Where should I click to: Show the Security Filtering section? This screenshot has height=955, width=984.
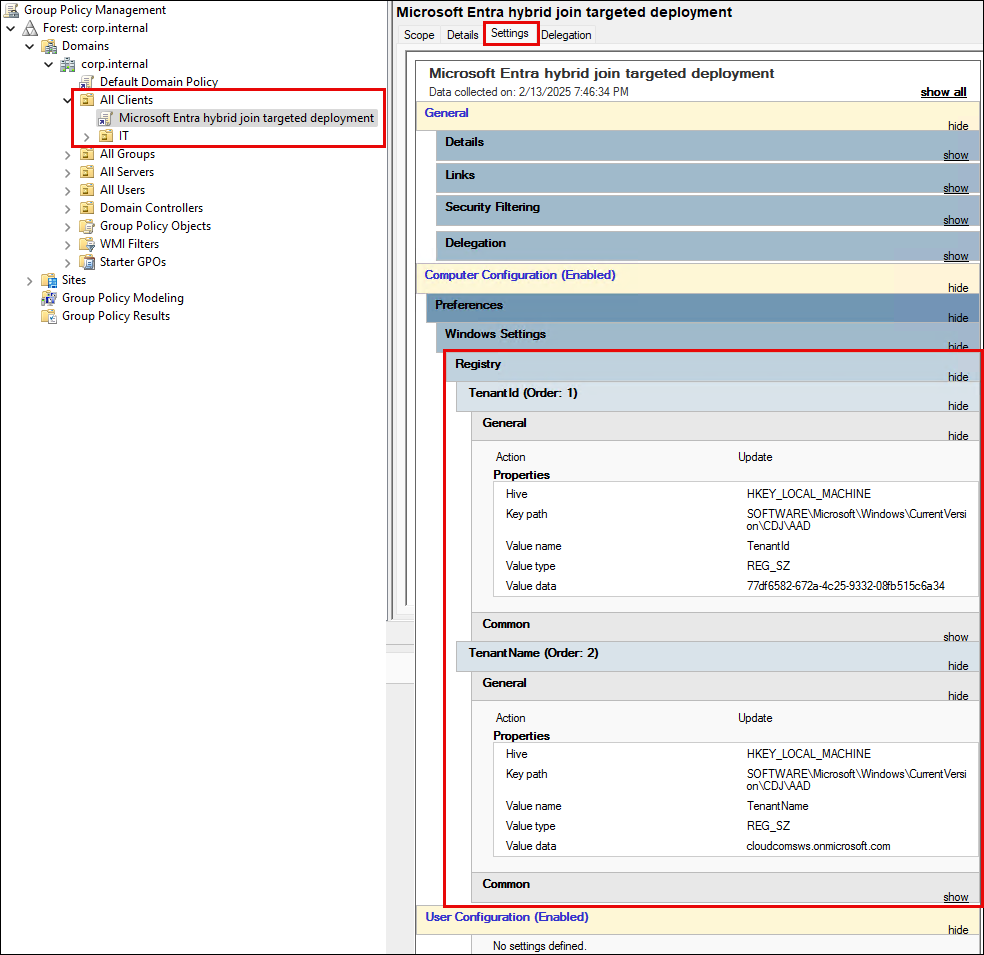(956, 220)
